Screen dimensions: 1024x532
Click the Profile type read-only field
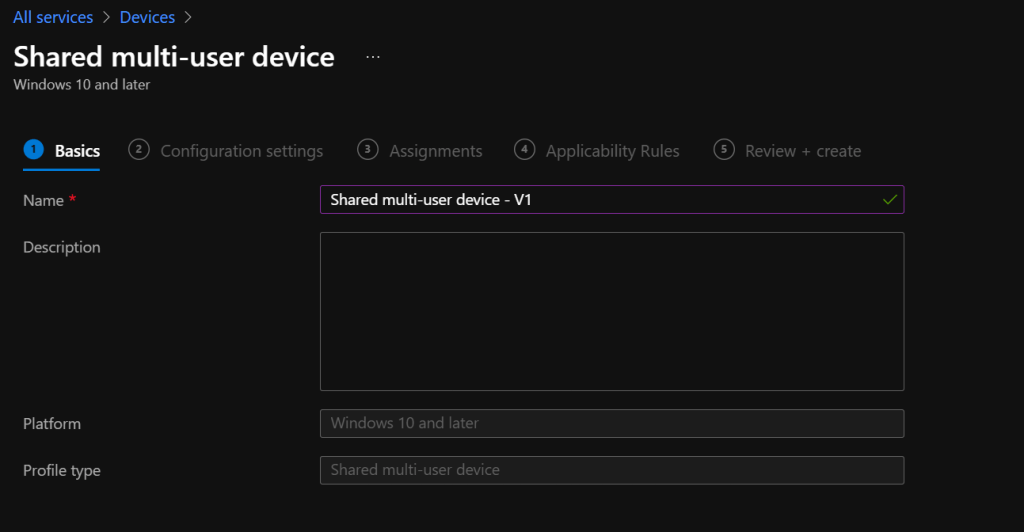tap(612, 470)
